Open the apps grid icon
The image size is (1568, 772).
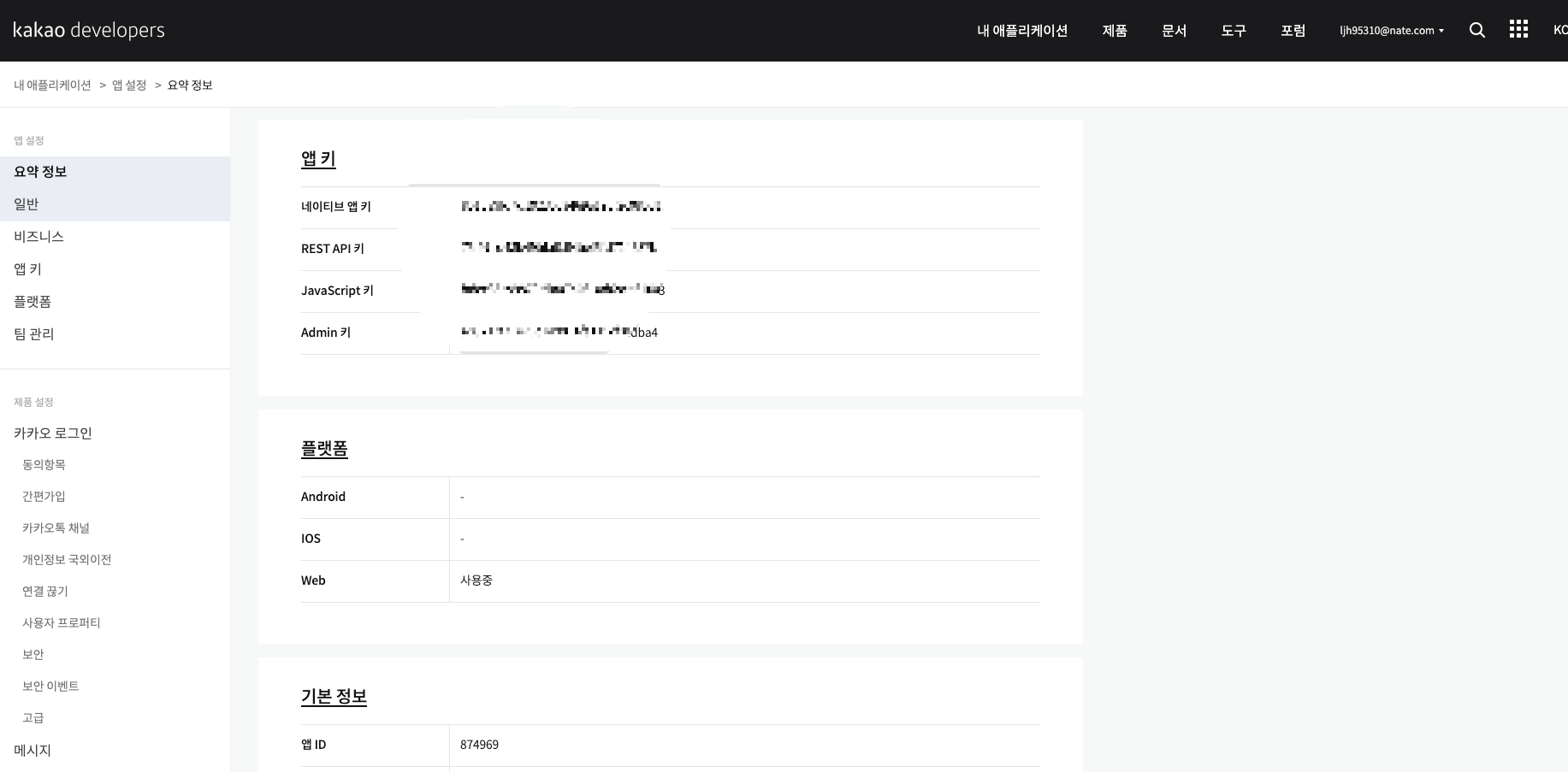point(1518,30)
